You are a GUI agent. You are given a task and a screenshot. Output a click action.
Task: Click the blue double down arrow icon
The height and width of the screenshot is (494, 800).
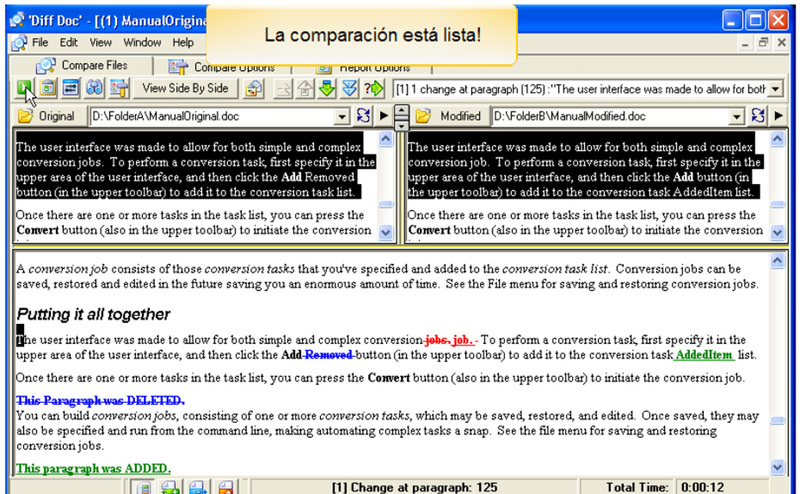point(349,89)
